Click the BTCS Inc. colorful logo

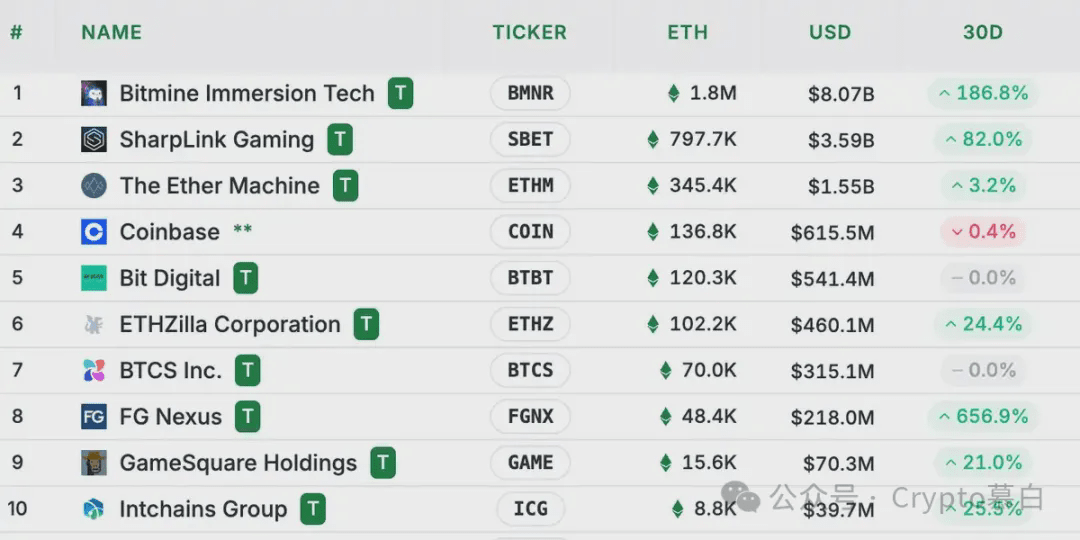(94, 370)
